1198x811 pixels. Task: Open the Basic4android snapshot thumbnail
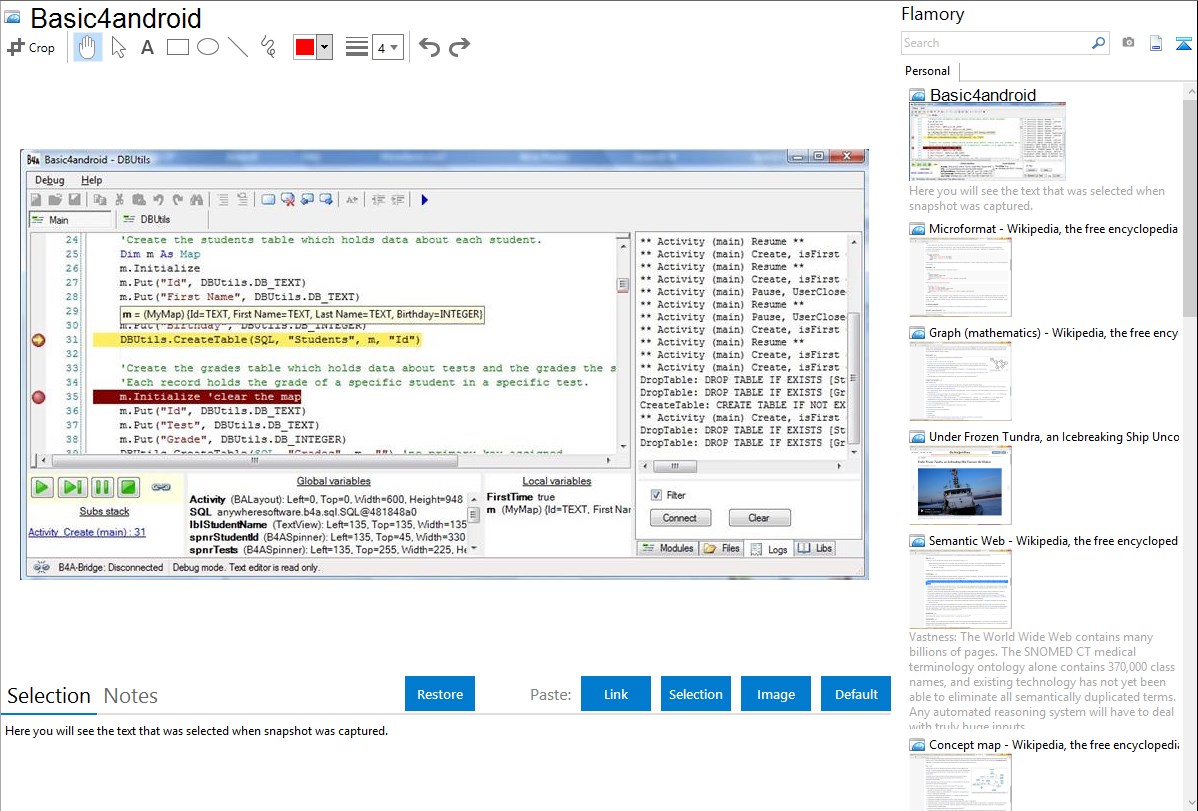tap(987, 142)
